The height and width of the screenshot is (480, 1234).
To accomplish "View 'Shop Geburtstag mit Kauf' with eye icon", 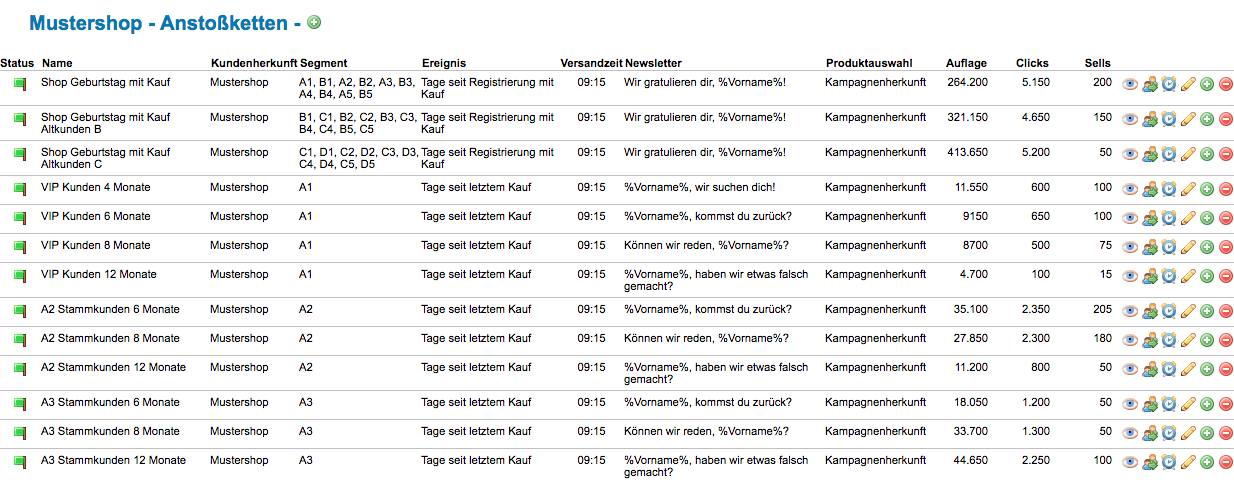I will tap(1130, 84).
